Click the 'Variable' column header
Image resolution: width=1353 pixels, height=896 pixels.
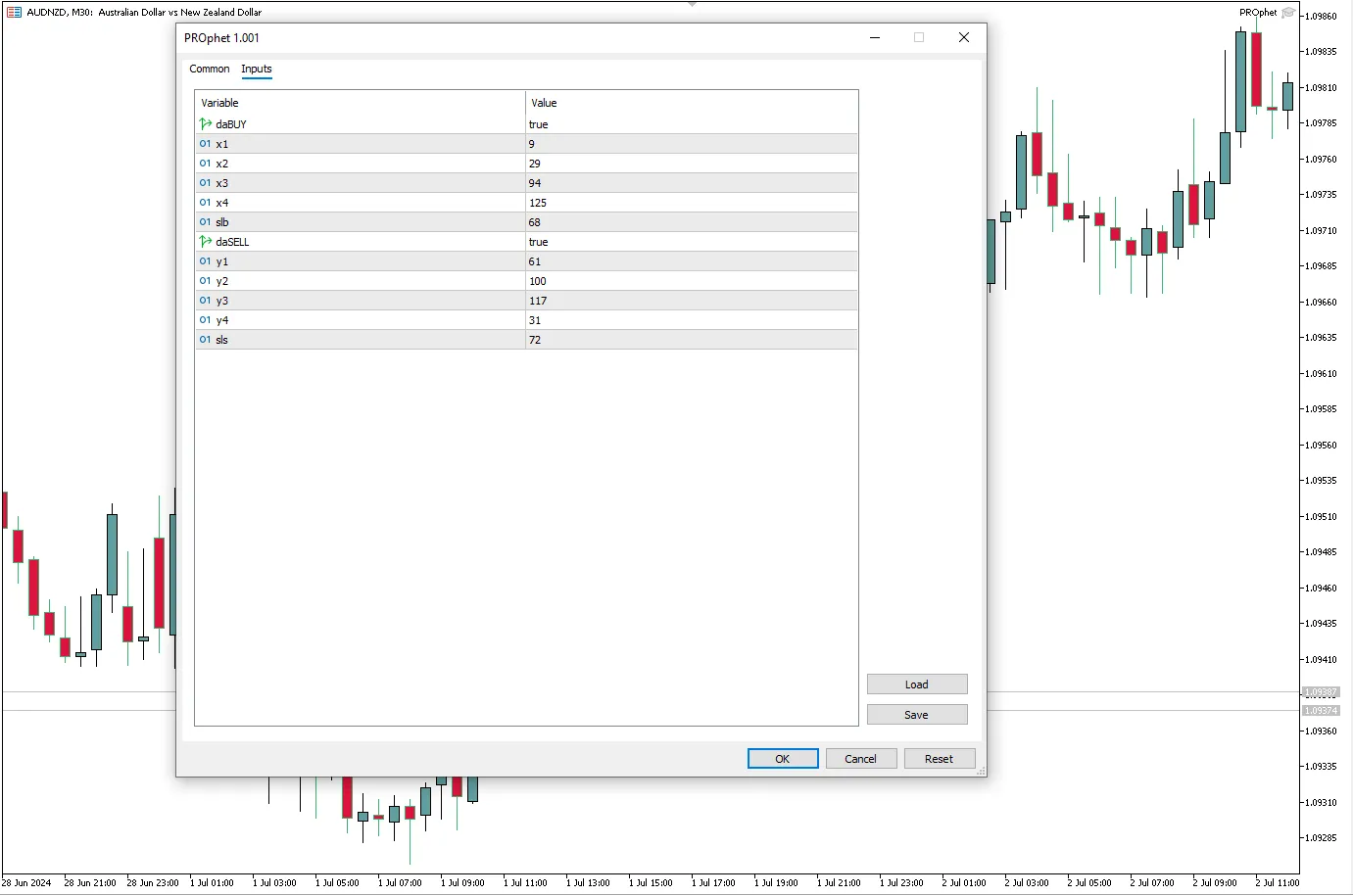tap(361, 103)
